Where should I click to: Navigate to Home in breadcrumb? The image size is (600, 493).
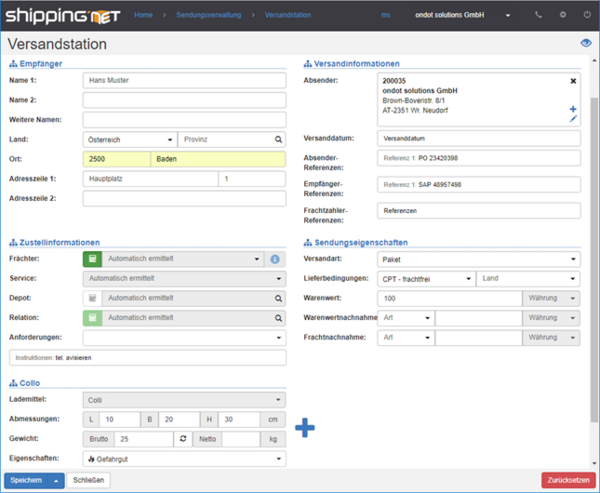[144, 16]
